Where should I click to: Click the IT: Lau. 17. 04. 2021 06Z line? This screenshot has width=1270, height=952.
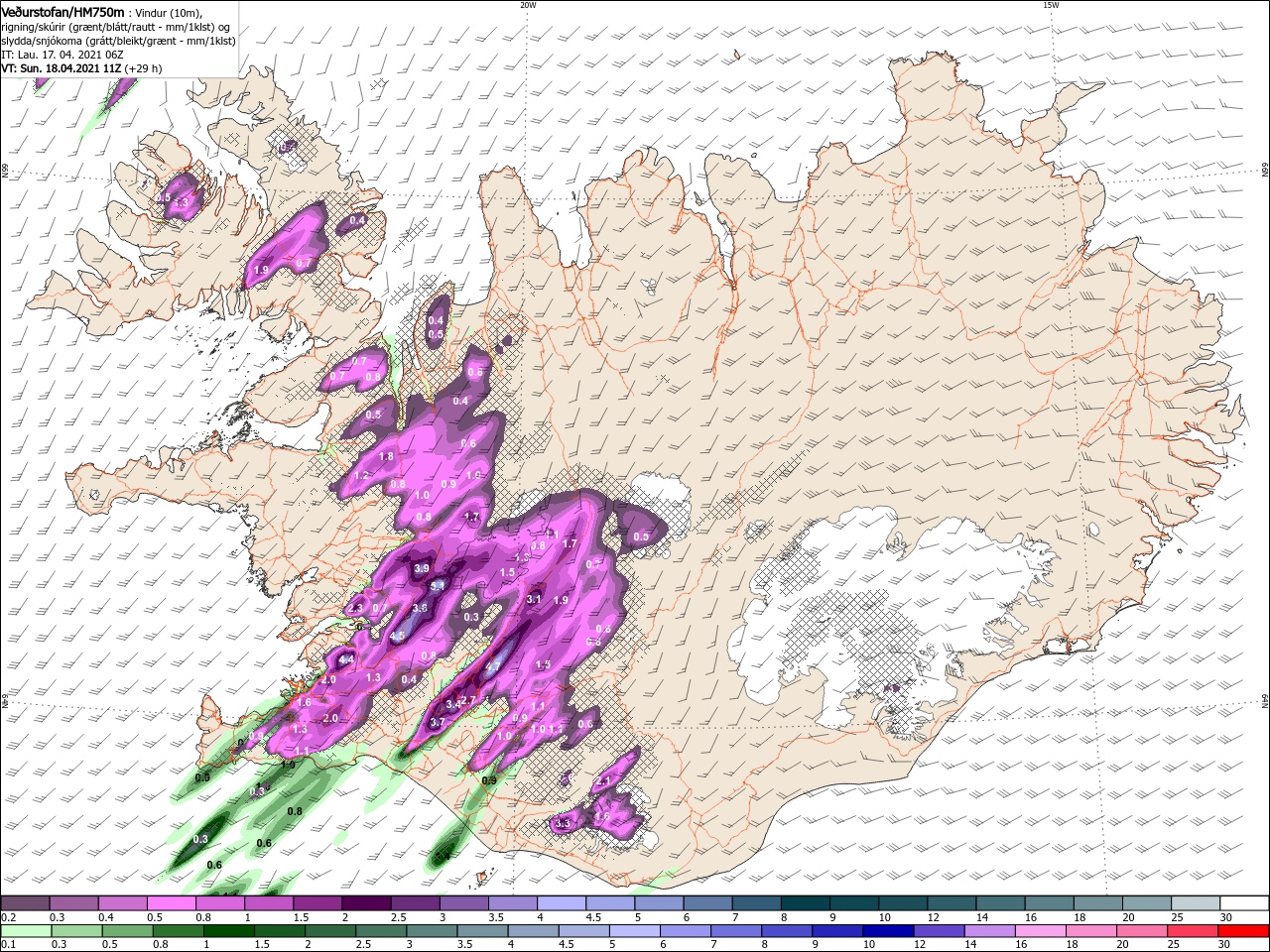coord(61,55)
